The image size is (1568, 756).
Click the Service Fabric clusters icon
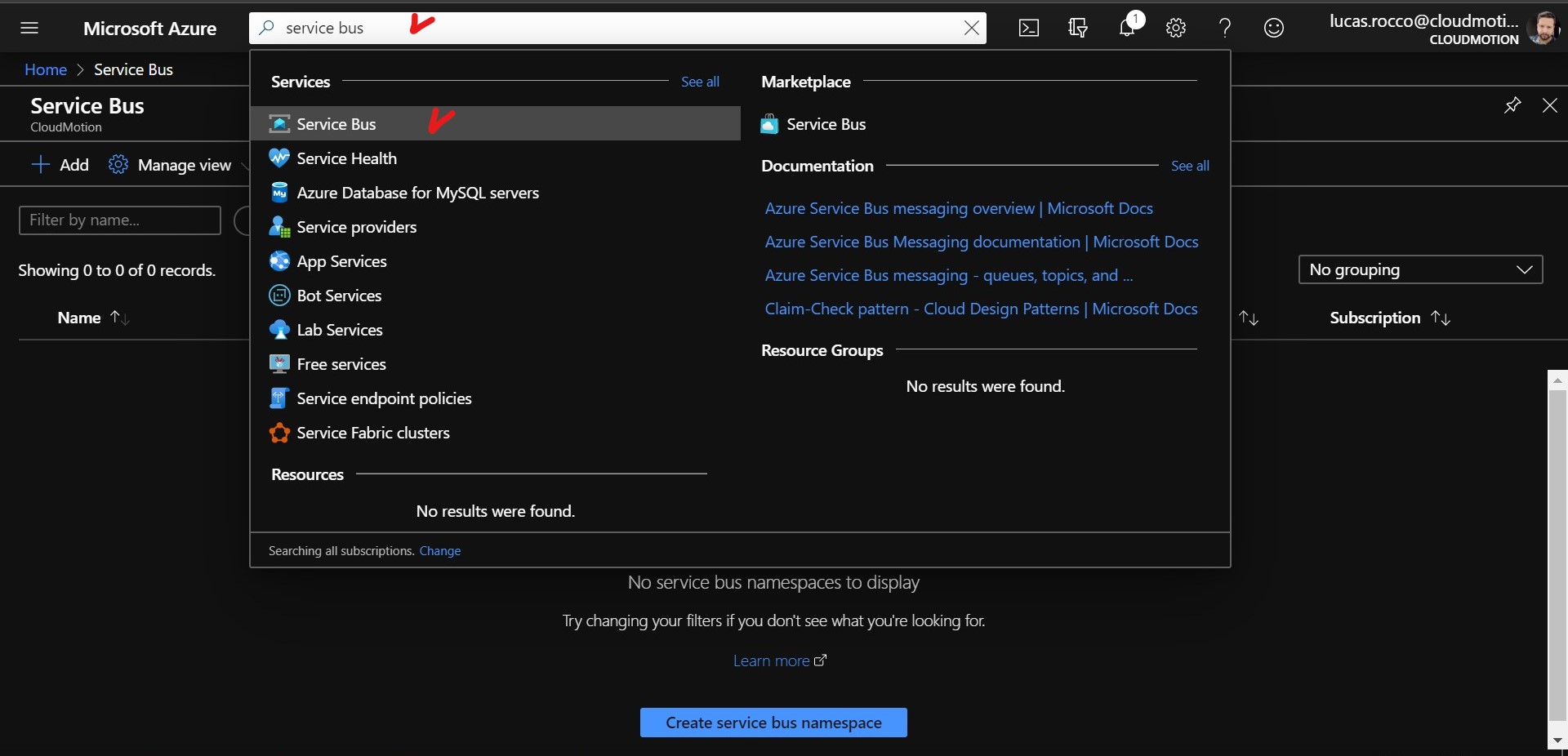(x=279, y=433)
